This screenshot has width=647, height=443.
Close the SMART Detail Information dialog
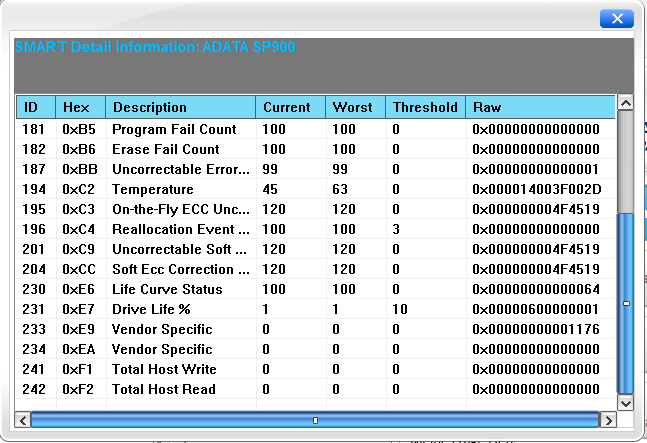[x=616, y=19]
